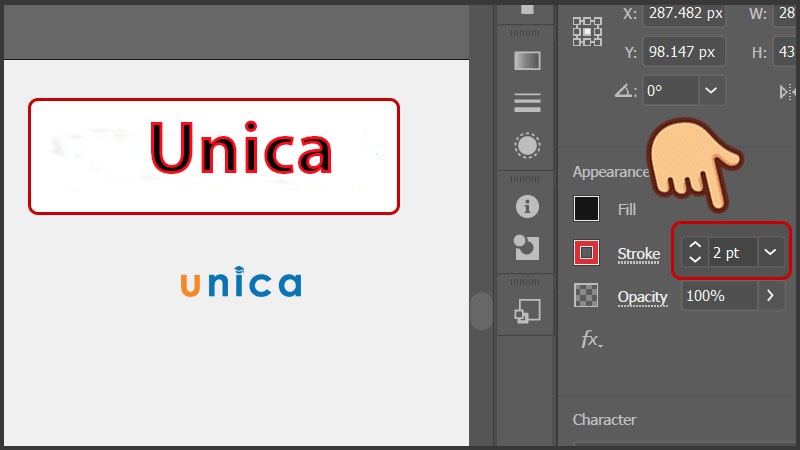The width and height of the screenshot is (800, 450).
Task: Click the Y position field
Action: tap(684, 52)
